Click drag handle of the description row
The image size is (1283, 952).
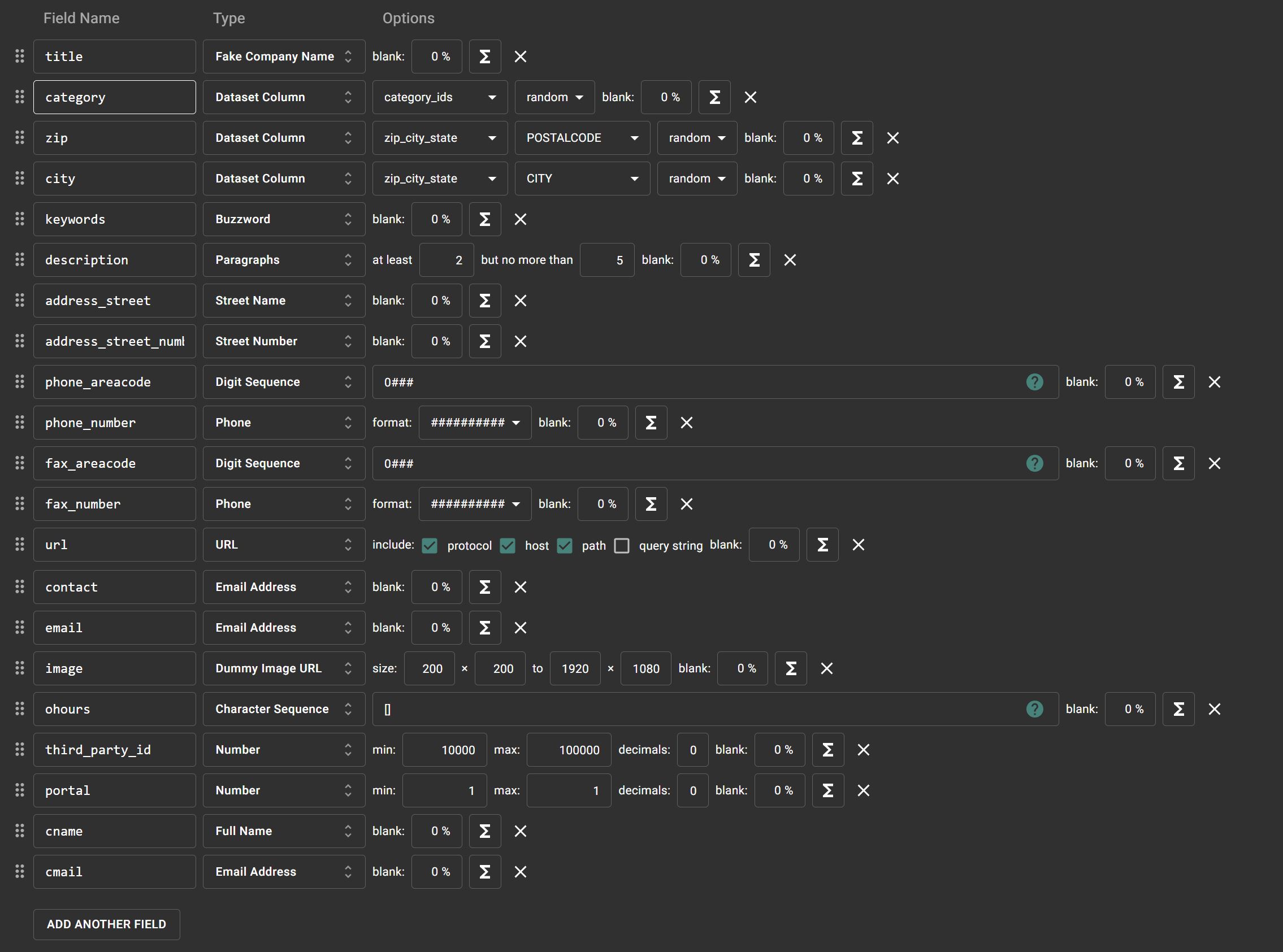(20, 260)
